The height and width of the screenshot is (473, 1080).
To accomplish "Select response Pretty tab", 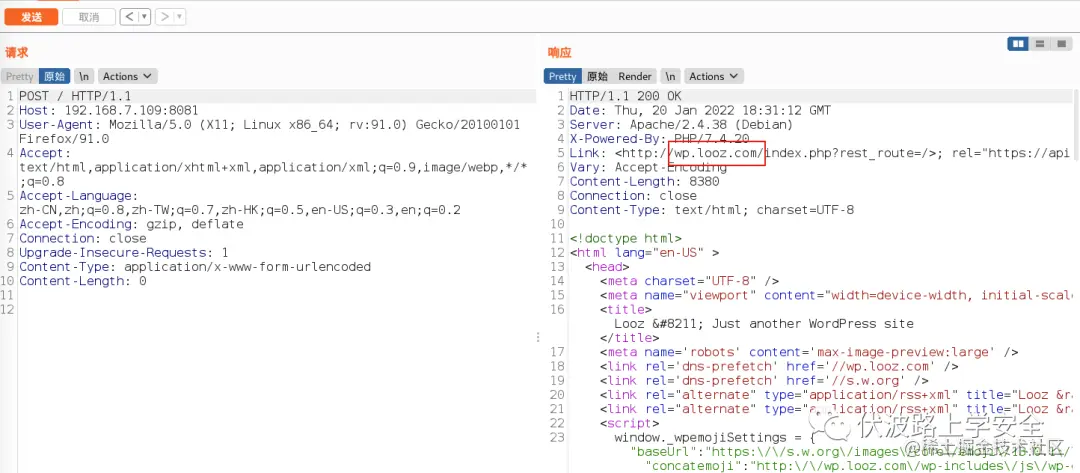I will tap(563, 76).
